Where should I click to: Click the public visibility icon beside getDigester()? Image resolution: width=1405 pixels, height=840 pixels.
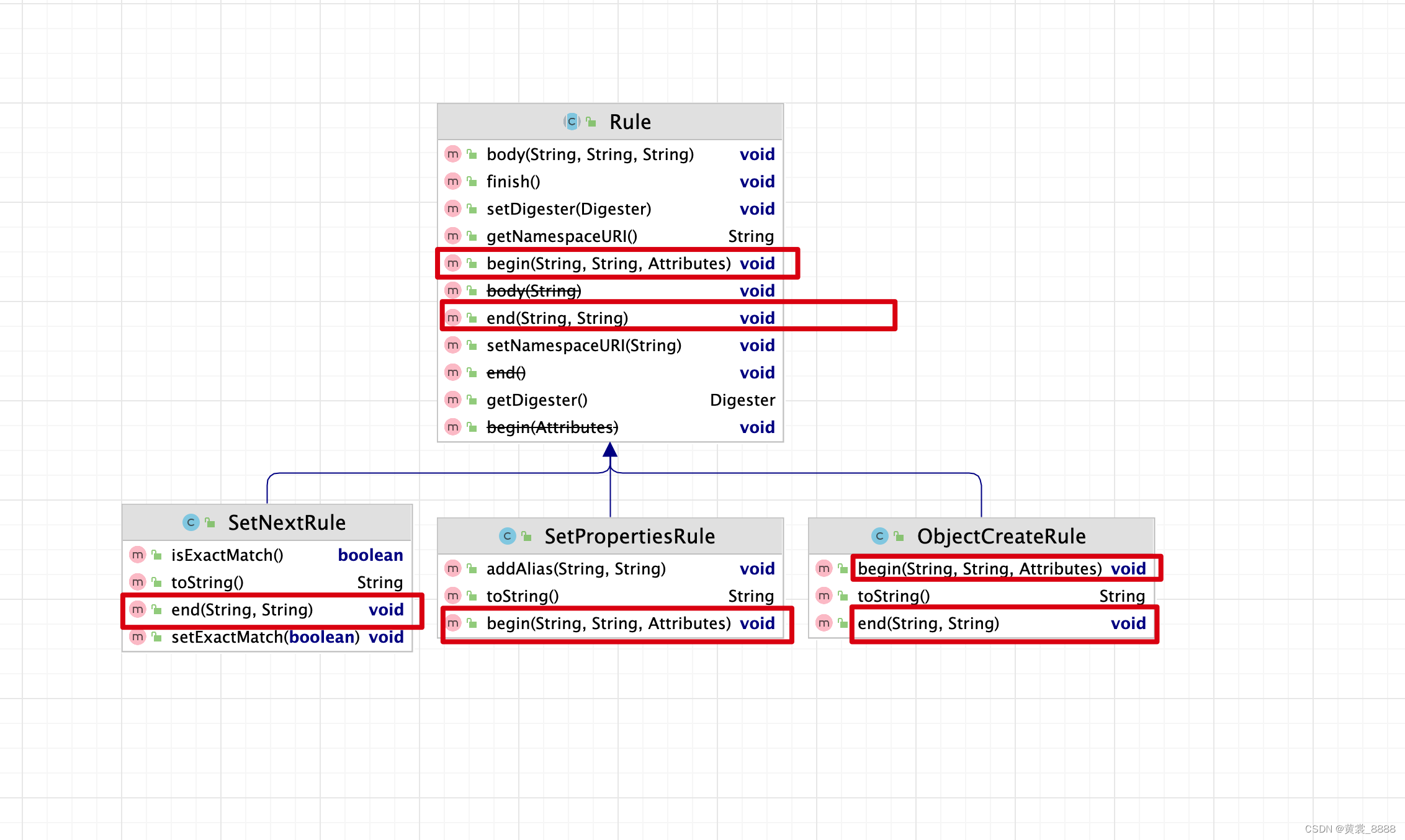pyautogui.click(x=472, y=400)
